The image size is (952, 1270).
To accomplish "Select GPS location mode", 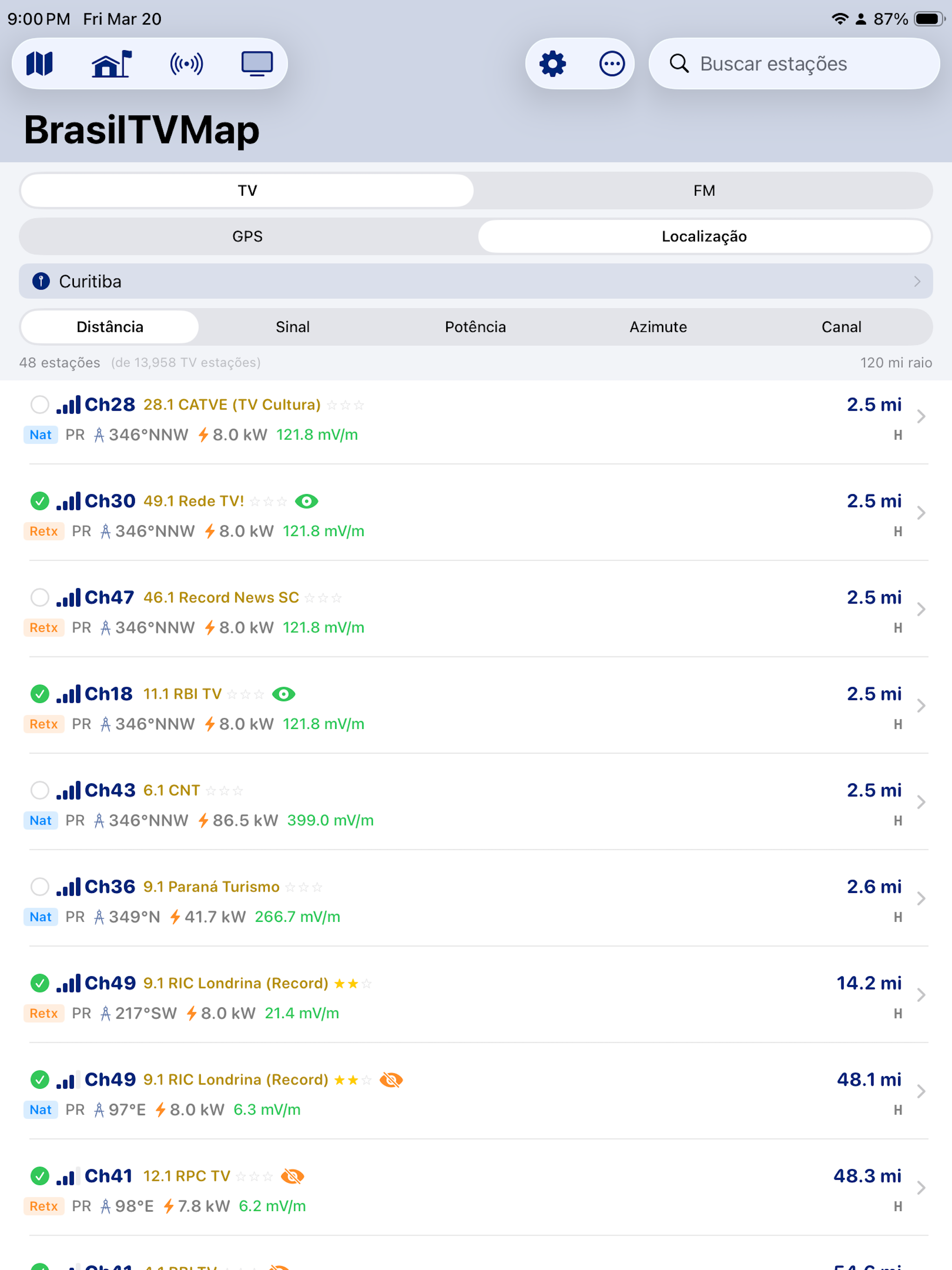I will click(247, 237).
